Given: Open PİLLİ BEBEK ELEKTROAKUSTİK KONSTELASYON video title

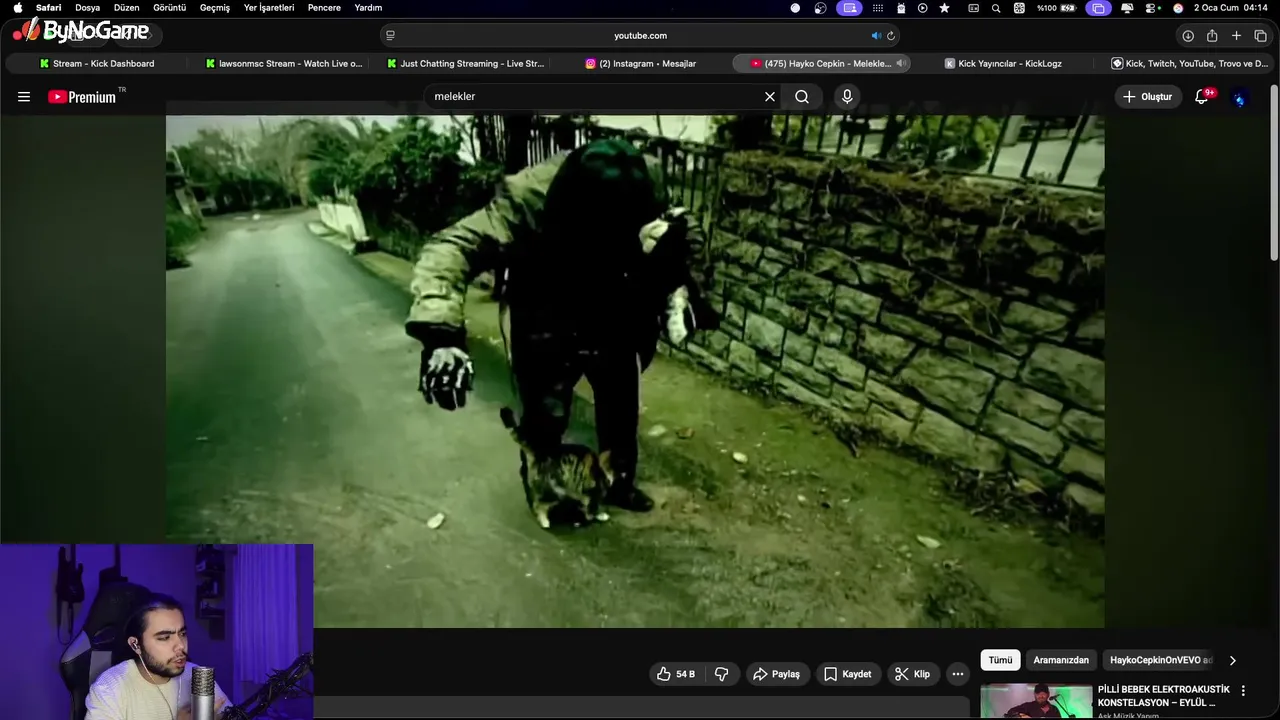Looking at the screenshot, I should (x=1163, y=696).
